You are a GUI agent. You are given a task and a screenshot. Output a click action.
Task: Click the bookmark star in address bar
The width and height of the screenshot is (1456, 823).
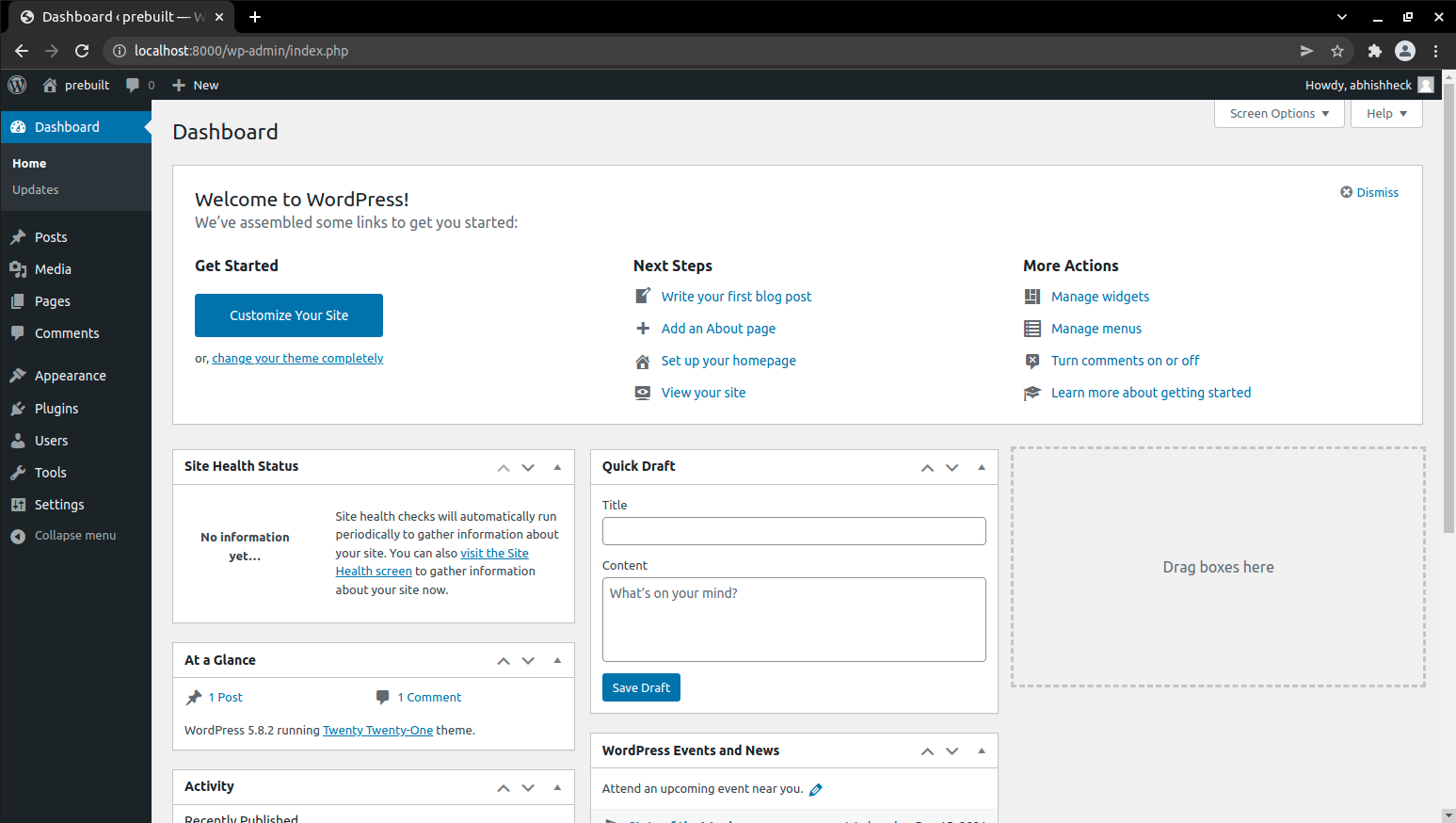point(1337,51)
